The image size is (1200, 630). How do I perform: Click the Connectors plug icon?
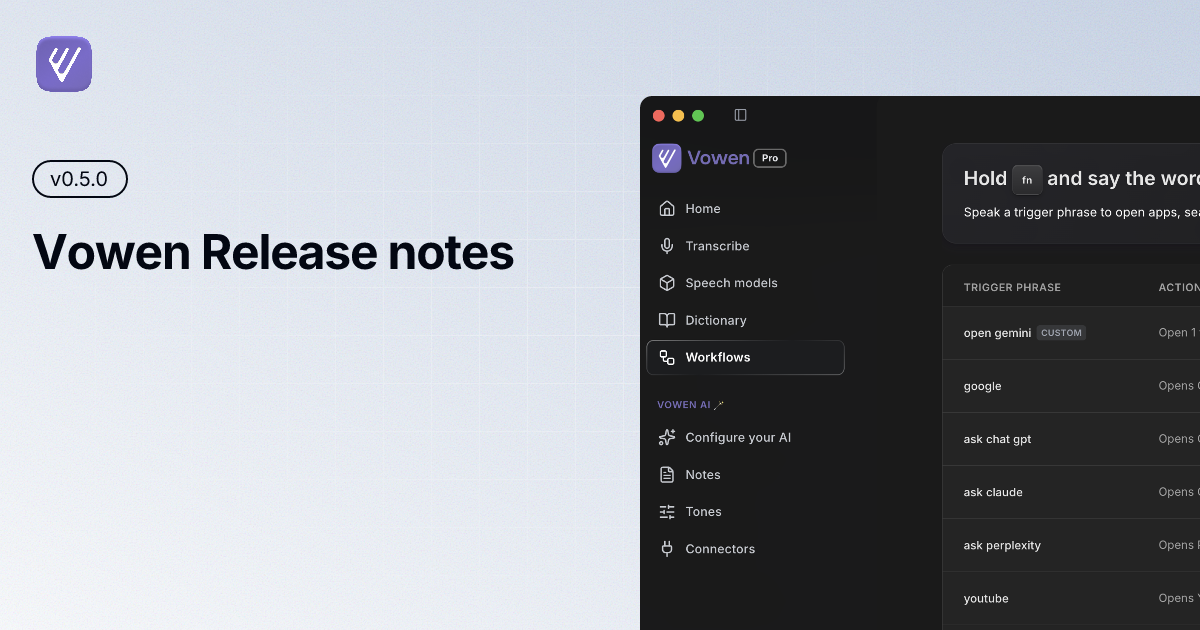(667, 549)
